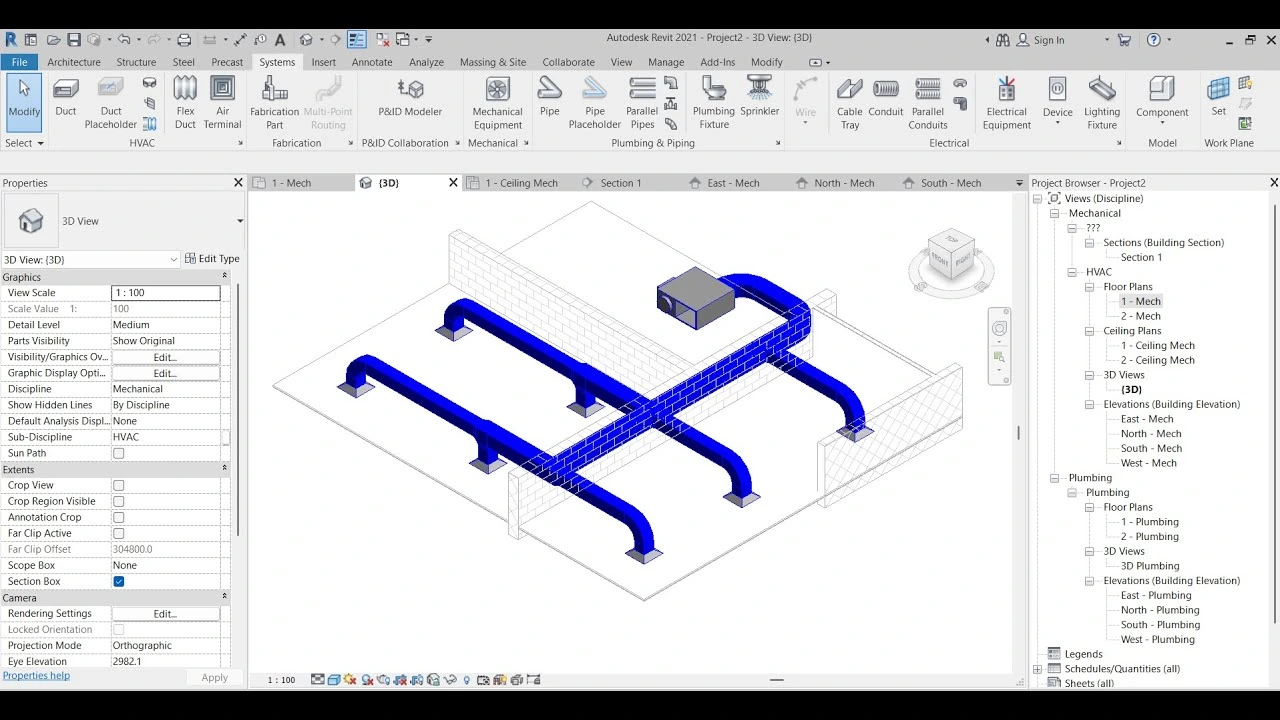
Task: Open the Fabrication Part tool
Action: [274, 103]
